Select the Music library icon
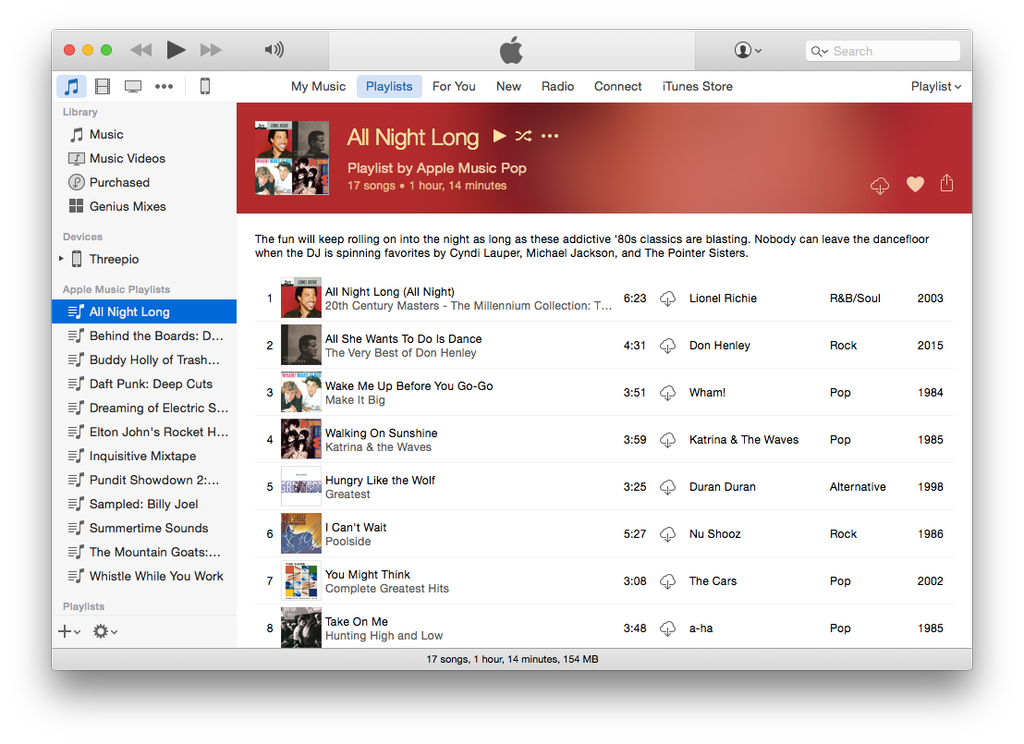1024x744 pixels. pyautogui.click(x=71, y=86)
